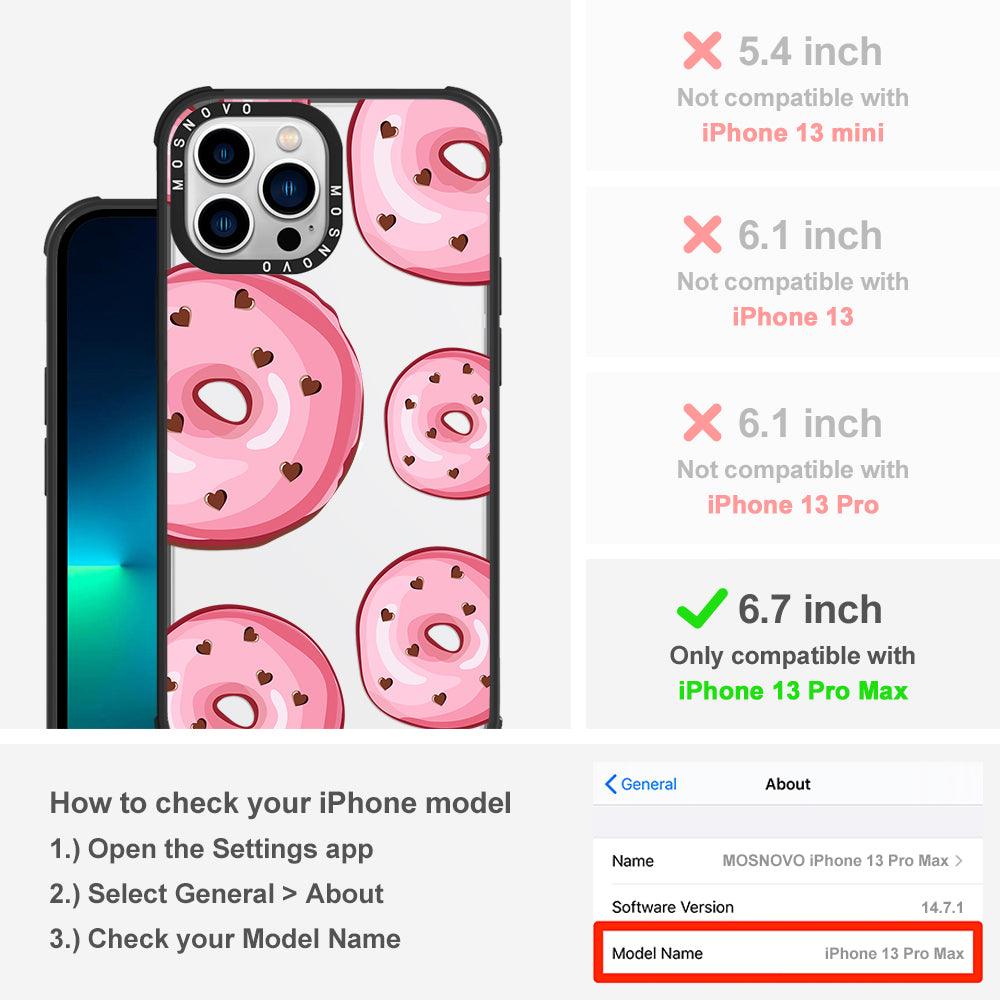Click the camera flash on the phone

288,137
